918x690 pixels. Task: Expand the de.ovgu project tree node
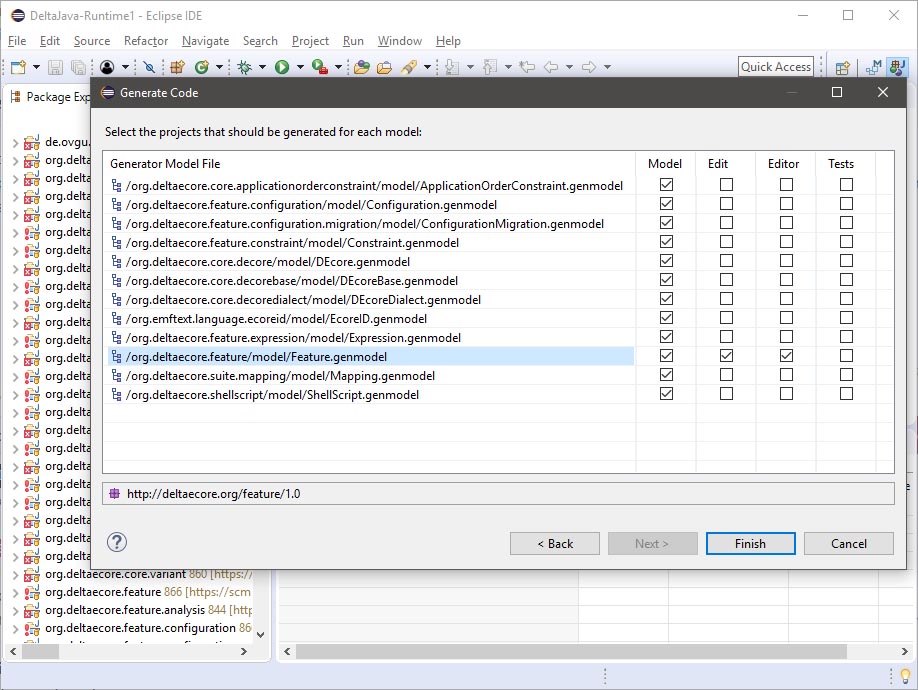point(15,142)
